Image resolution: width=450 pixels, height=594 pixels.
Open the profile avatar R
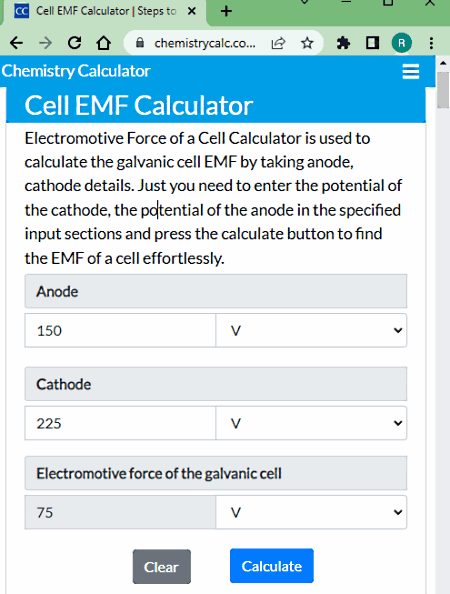(402, 43)
